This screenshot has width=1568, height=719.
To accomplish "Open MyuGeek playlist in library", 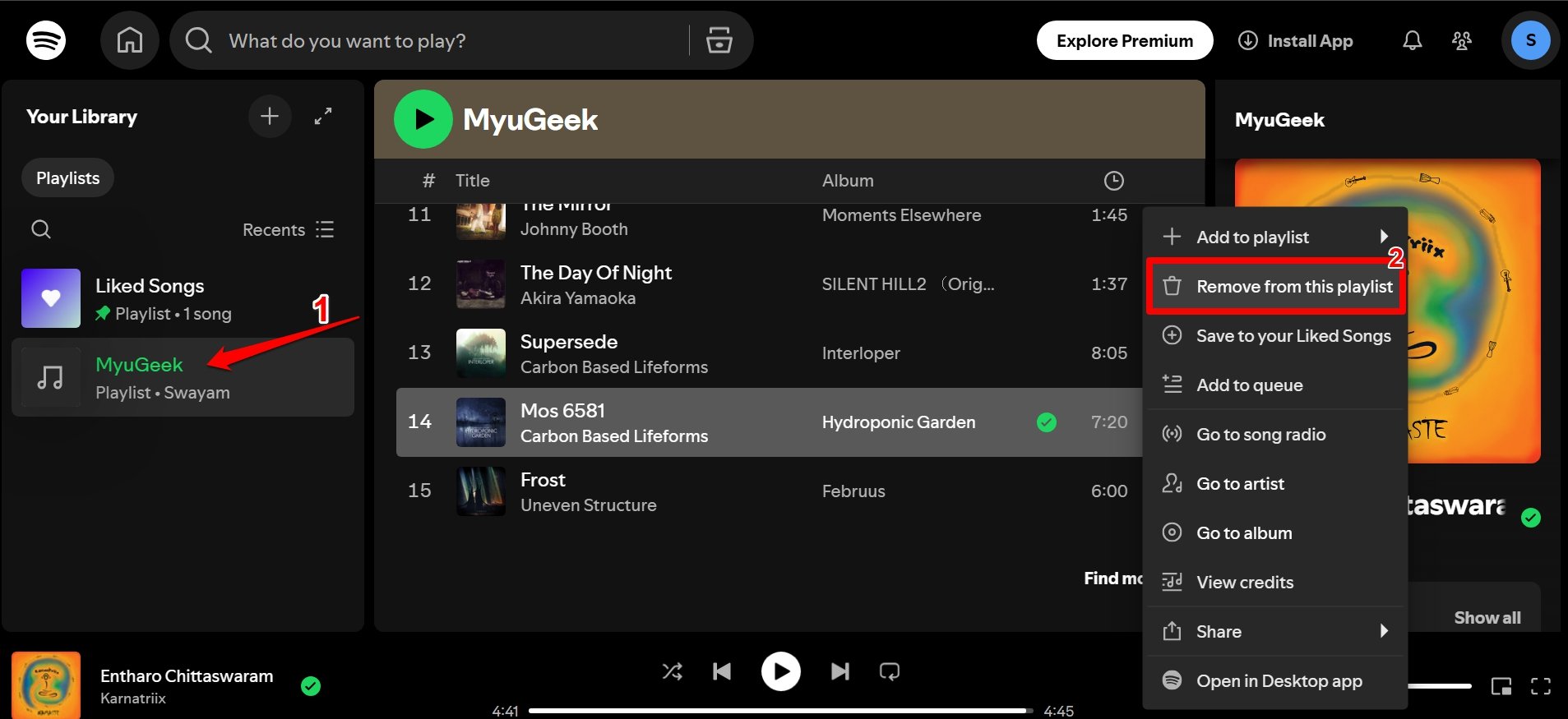I will 183,377.
